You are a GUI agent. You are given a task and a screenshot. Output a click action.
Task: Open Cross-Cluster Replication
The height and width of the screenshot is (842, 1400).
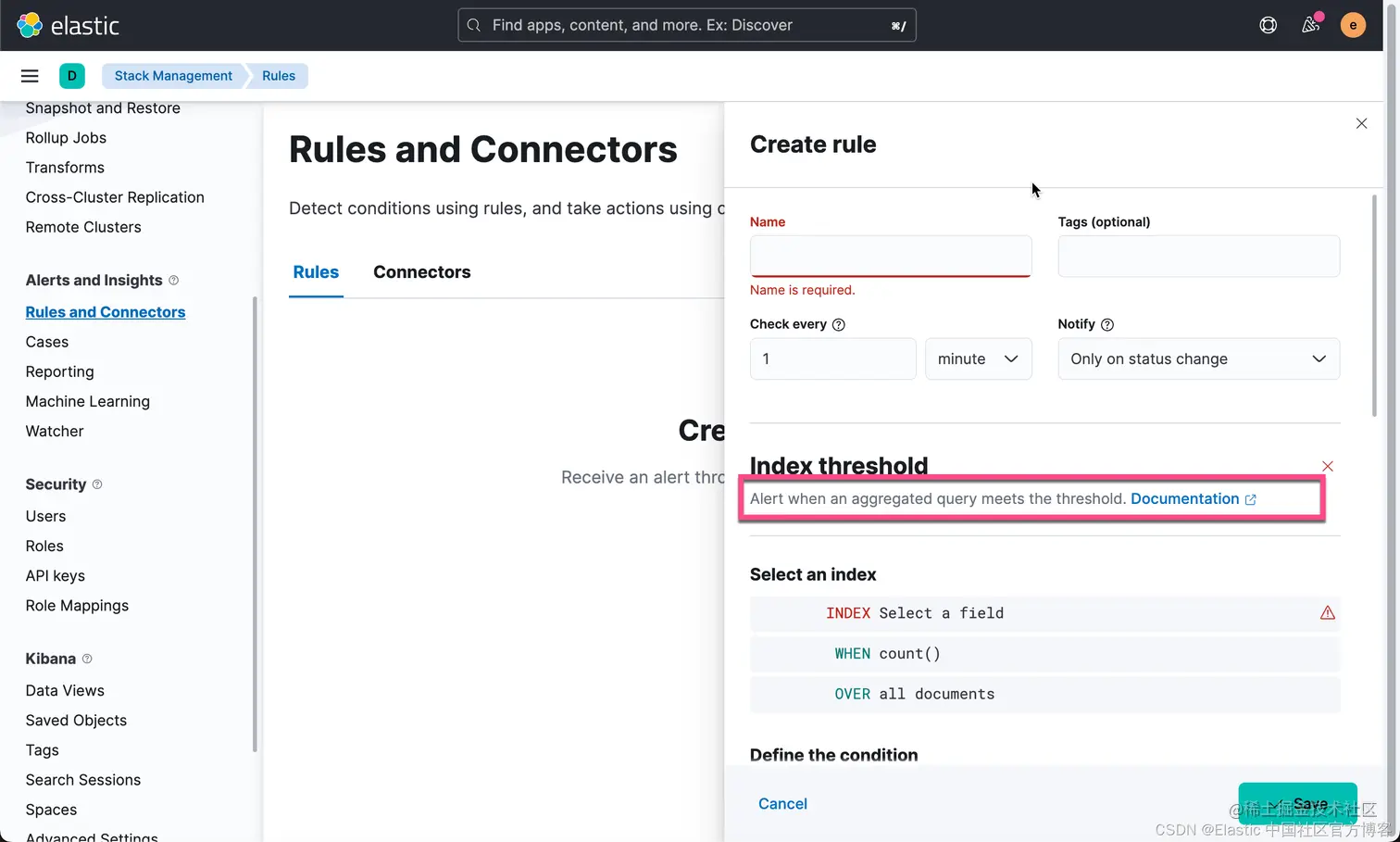[x=115, y=197]
